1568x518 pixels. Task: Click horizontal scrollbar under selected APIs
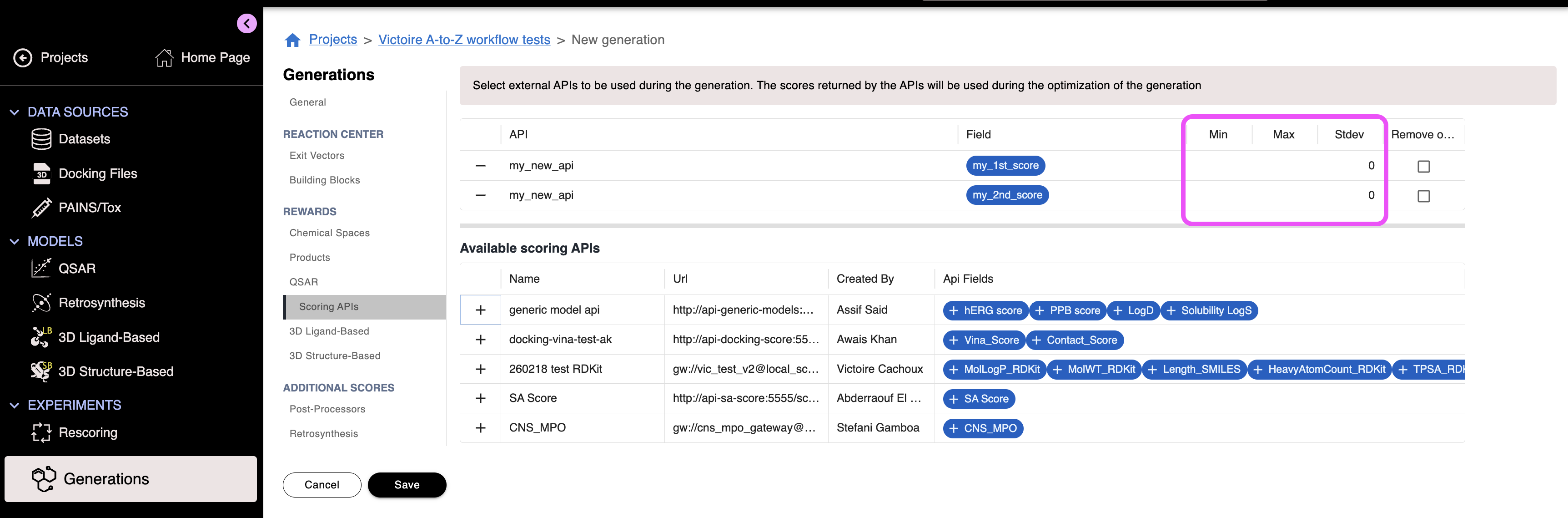tap(962, 225)
